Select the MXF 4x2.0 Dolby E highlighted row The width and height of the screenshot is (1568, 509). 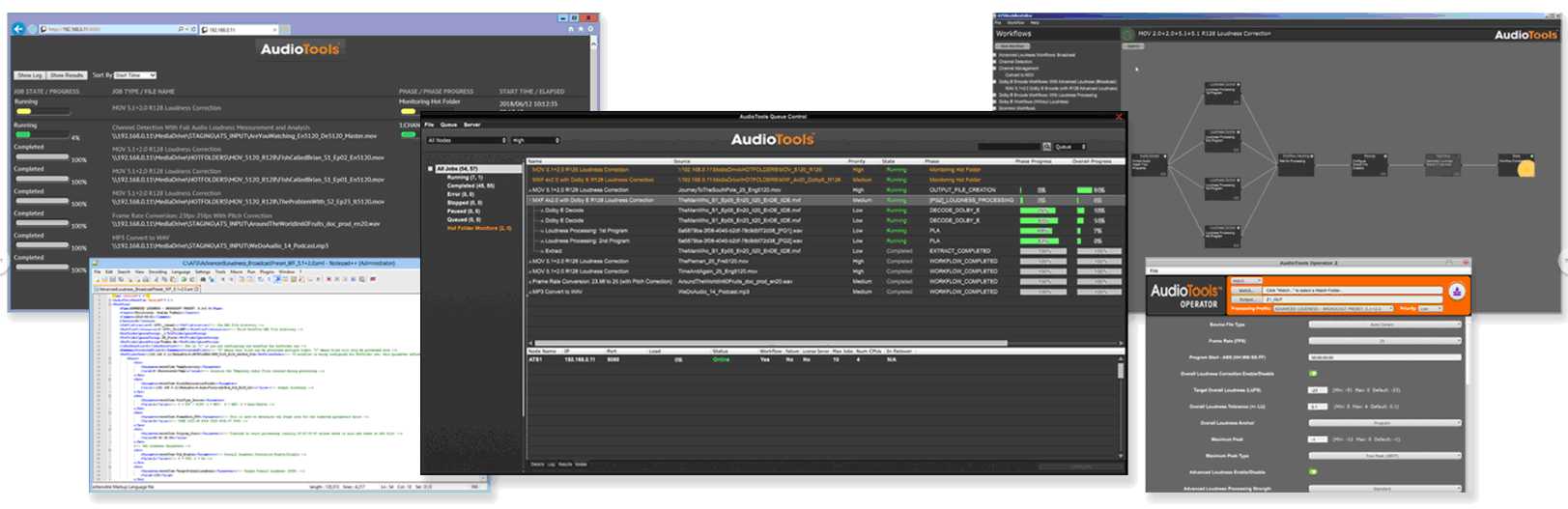click(x=824, y=200)
